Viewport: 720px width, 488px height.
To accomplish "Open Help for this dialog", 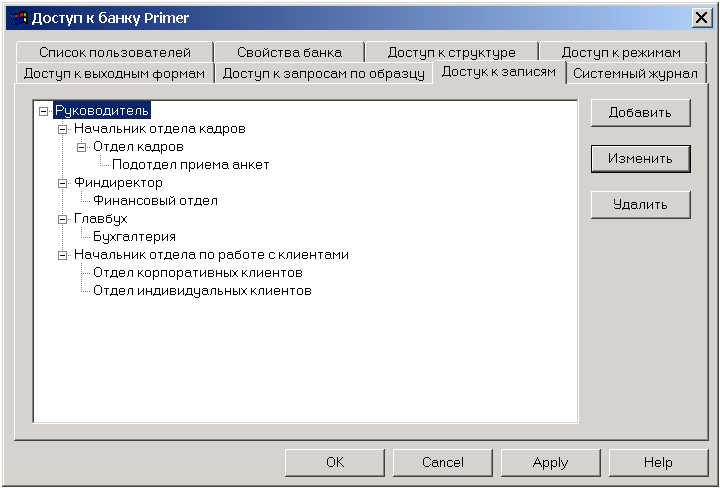I will coord(658,462).
